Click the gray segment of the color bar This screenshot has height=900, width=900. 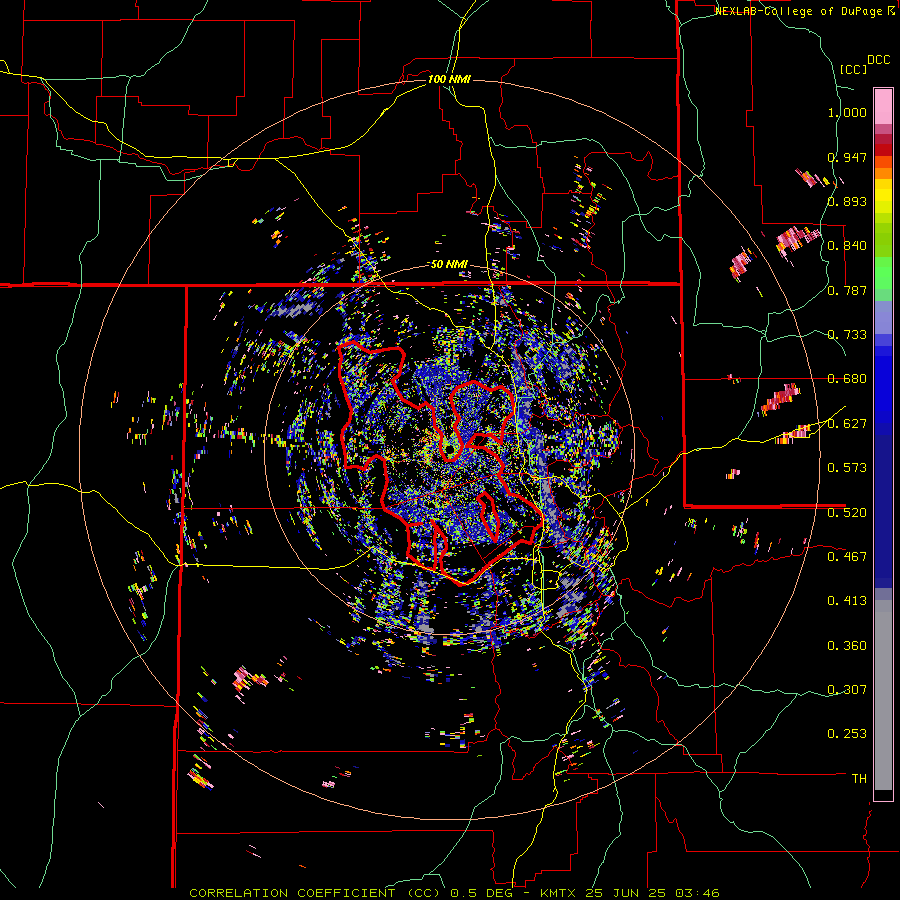point(883,695)
